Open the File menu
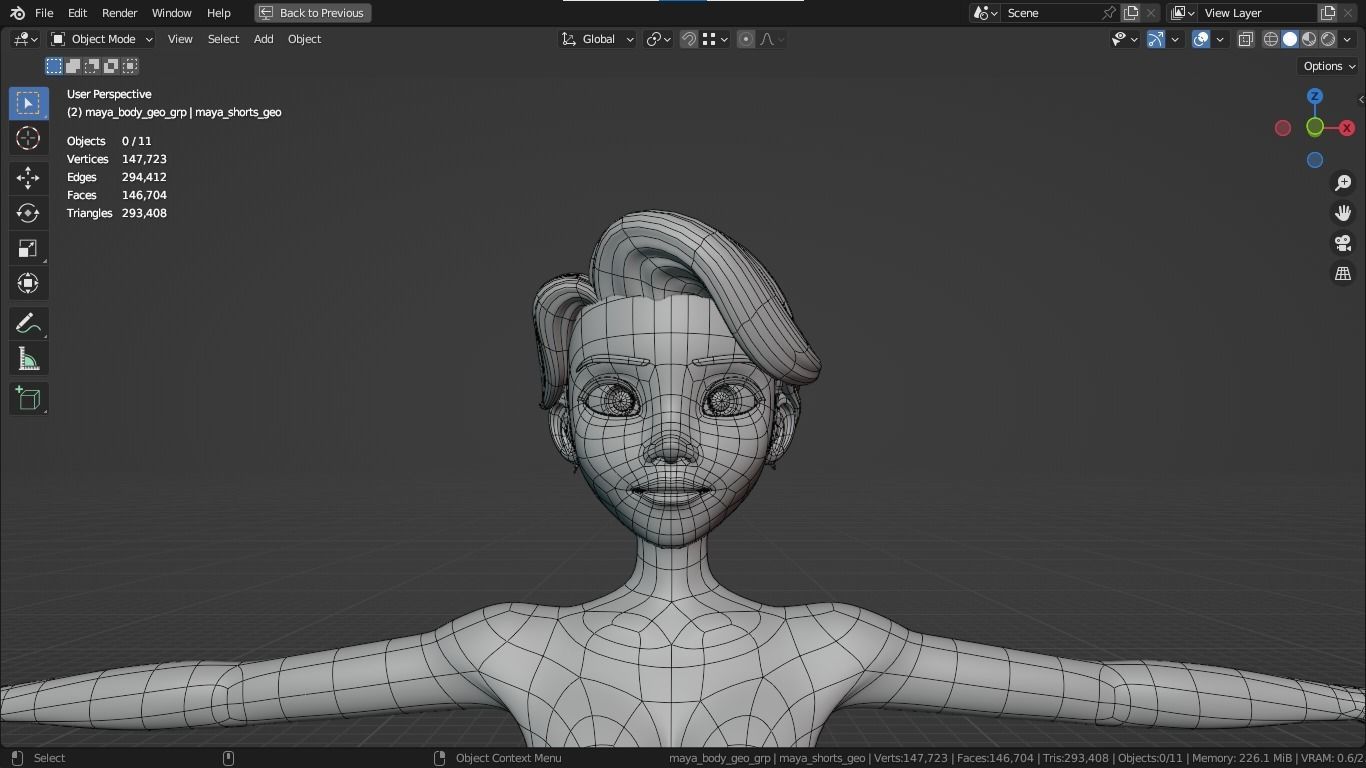1366x768 pixels. [x=44, y=13]
